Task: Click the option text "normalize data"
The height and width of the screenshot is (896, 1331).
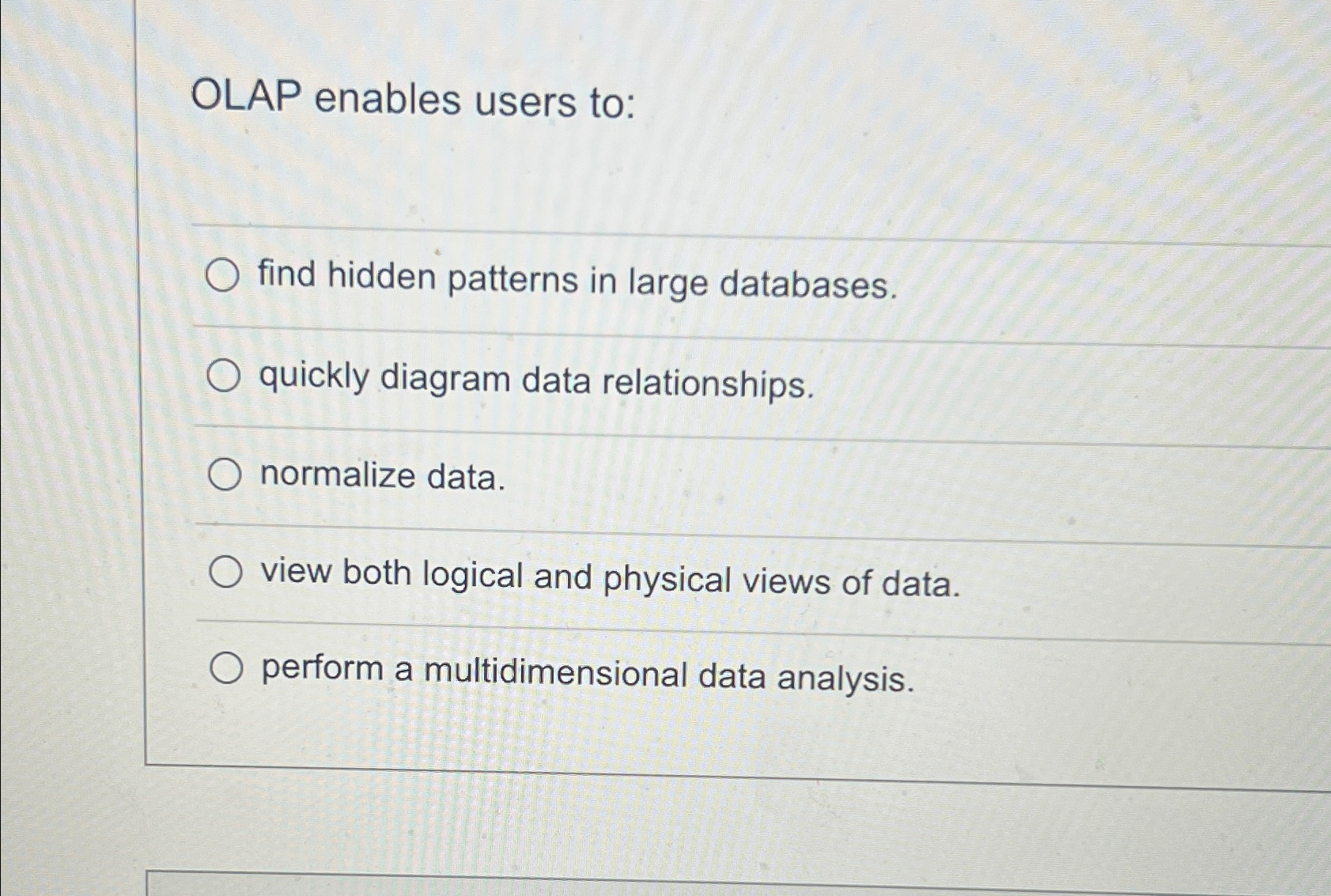Action: click(382, 478)
